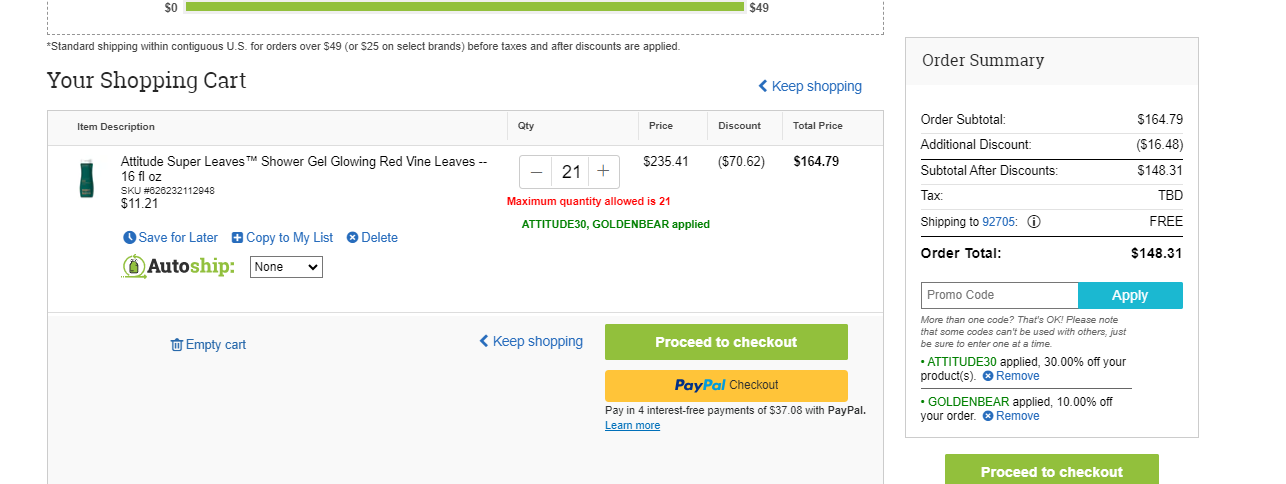Remove the GOLDENBEAR promo code
Viewport: 1286px width, 484px height.
click(x=1011, y=416)
